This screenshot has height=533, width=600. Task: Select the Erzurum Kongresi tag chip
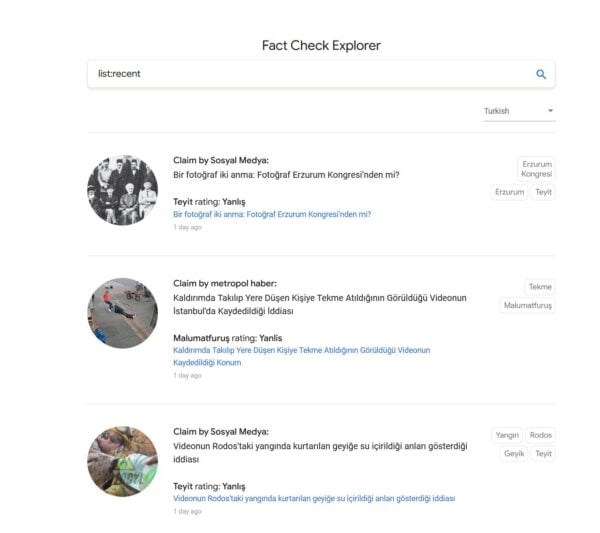point(536,168)
